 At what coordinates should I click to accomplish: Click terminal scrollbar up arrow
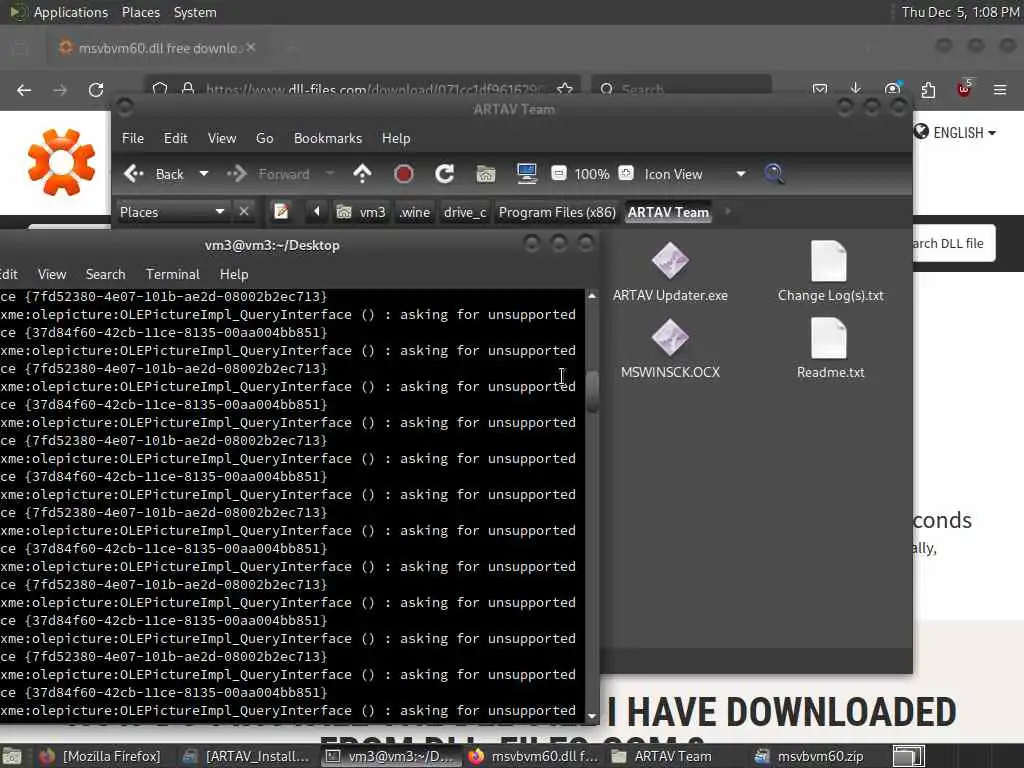[x=592, y=296]
